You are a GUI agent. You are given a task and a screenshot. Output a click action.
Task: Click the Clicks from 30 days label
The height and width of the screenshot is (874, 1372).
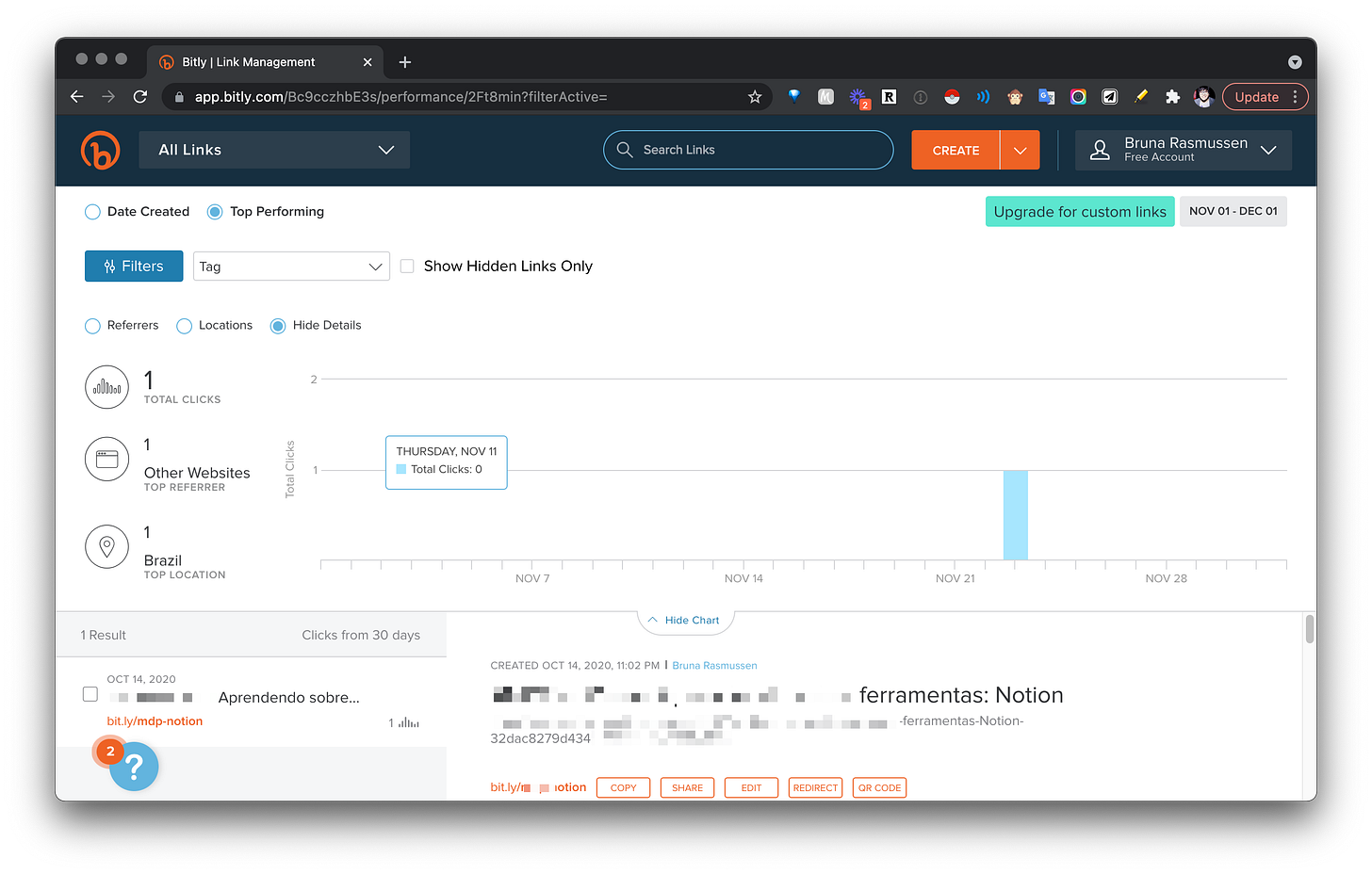tap(361, 636)
